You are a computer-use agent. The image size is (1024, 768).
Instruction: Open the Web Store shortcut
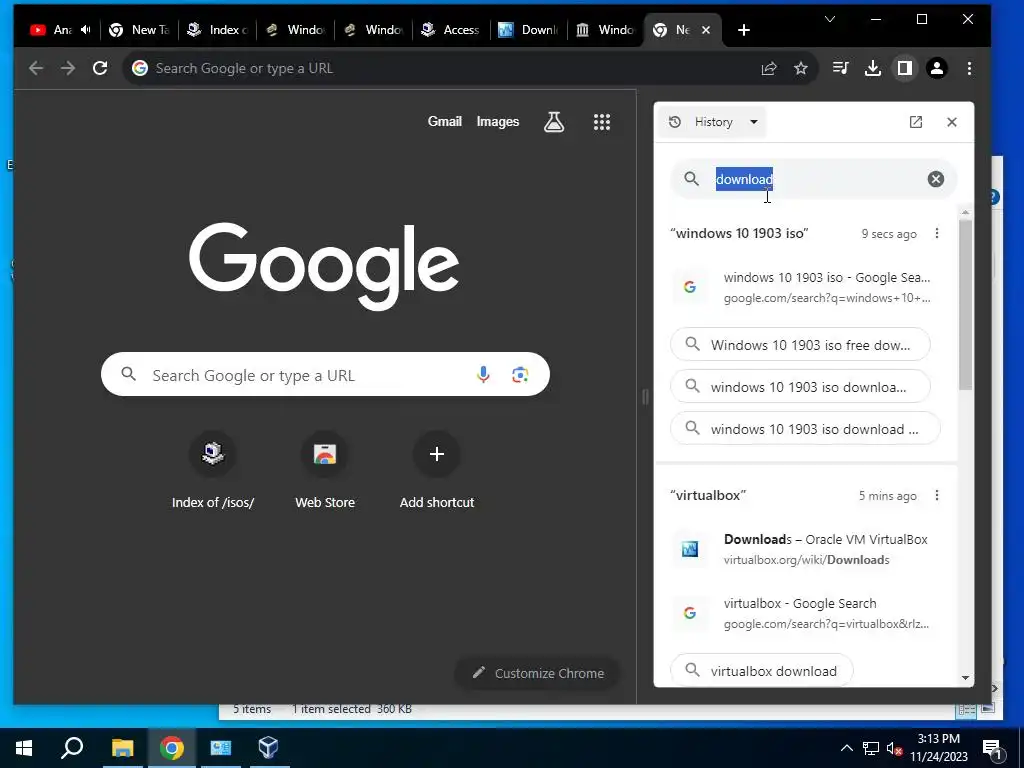(x=325, y=470)
